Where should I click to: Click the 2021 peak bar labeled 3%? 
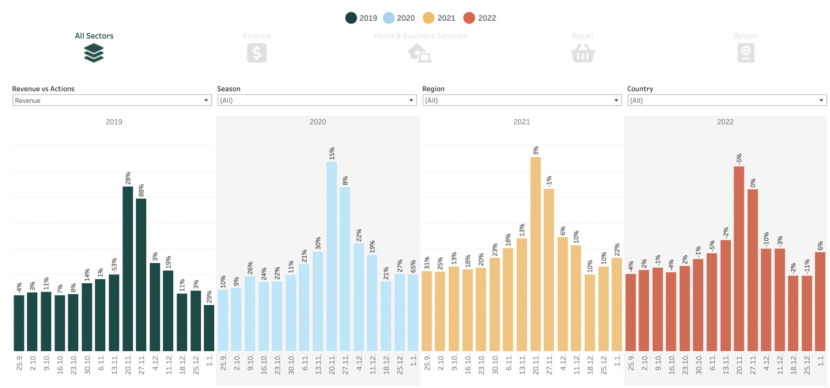tap(536, 254)
